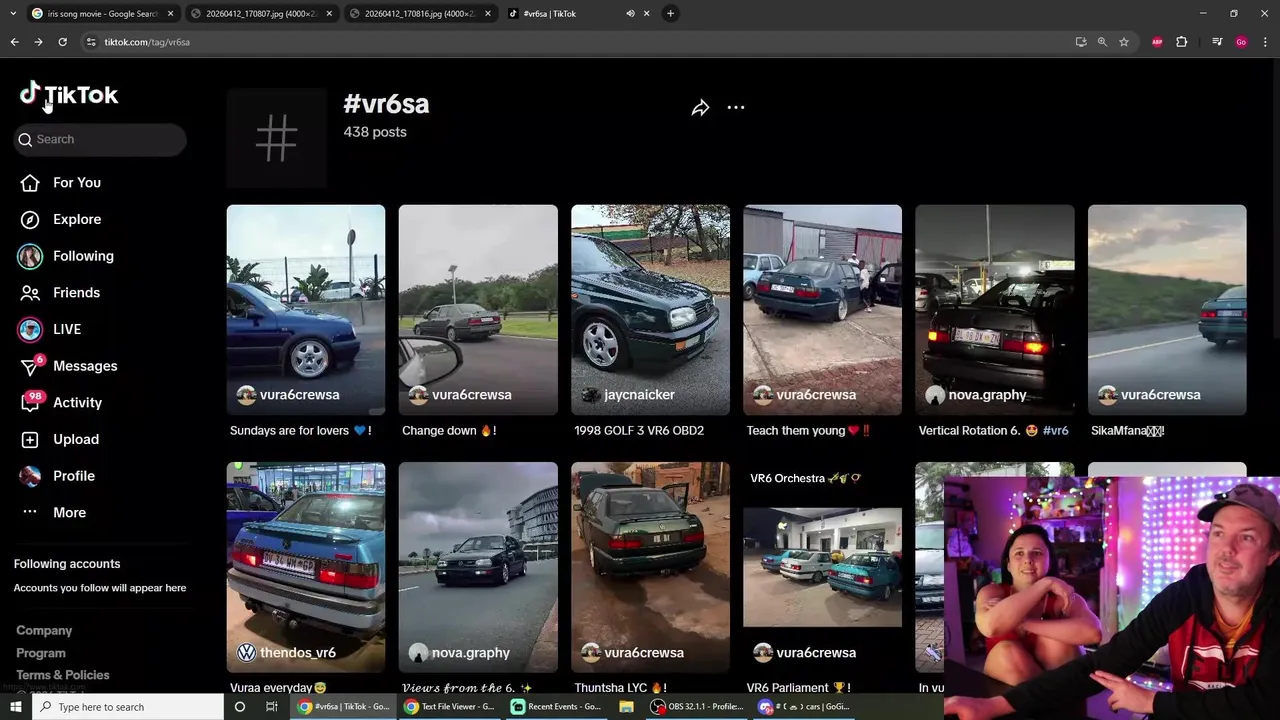Open the zoom control in address bar
Image resolution: width=1280 pixels, height=720 pixels.
(1102, 42)
